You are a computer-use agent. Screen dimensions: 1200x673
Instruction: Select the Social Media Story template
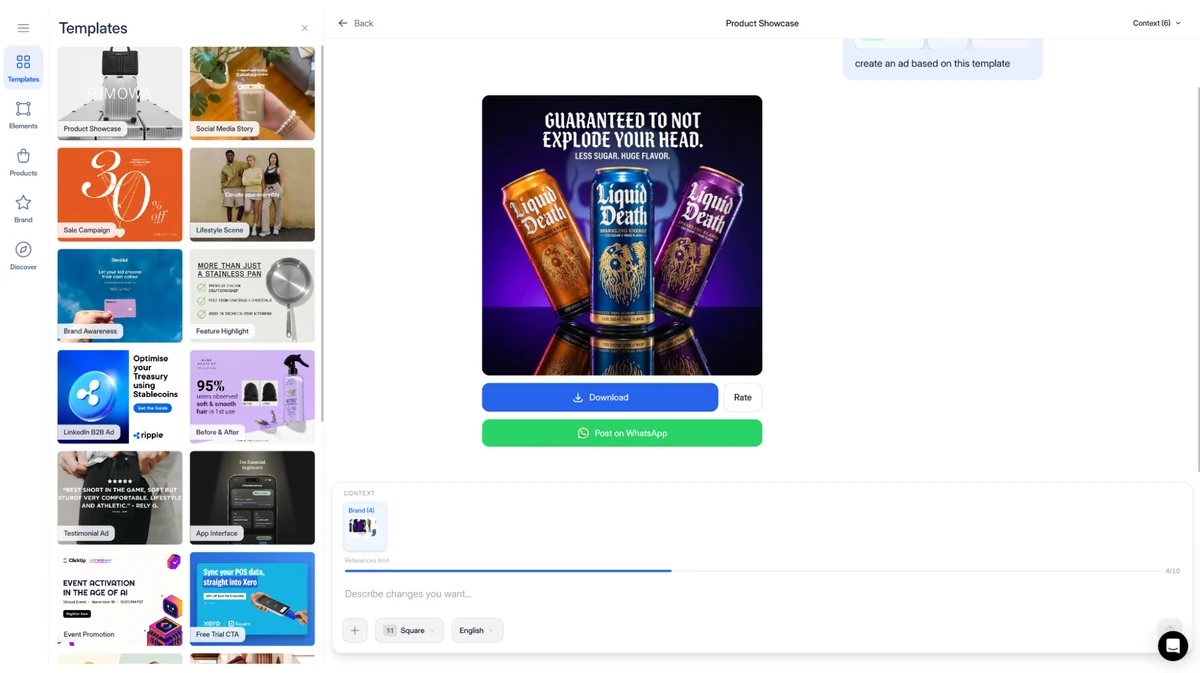[252, 93]
